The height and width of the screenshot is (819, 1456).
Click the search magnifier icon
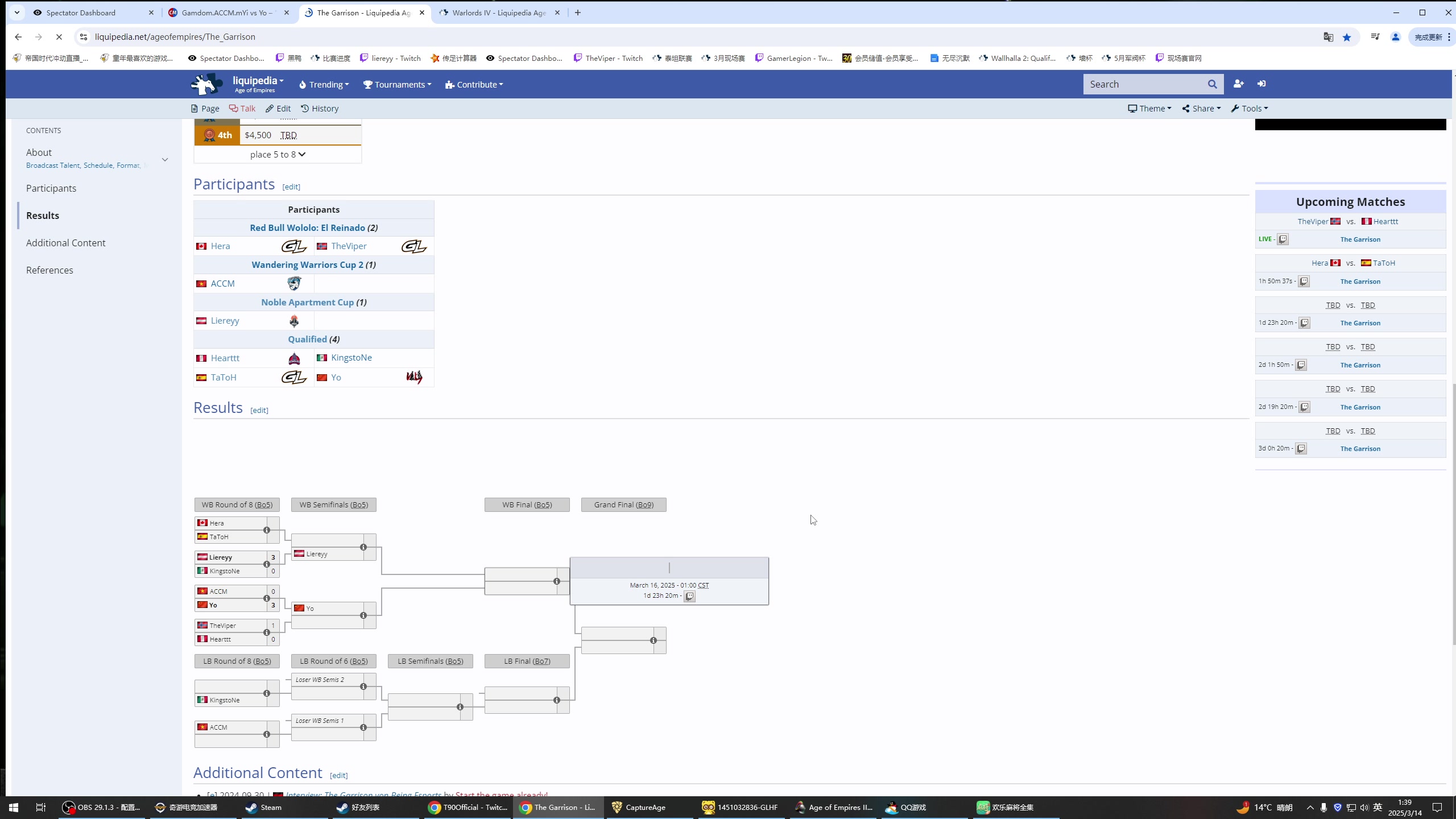pos(1212,84)
